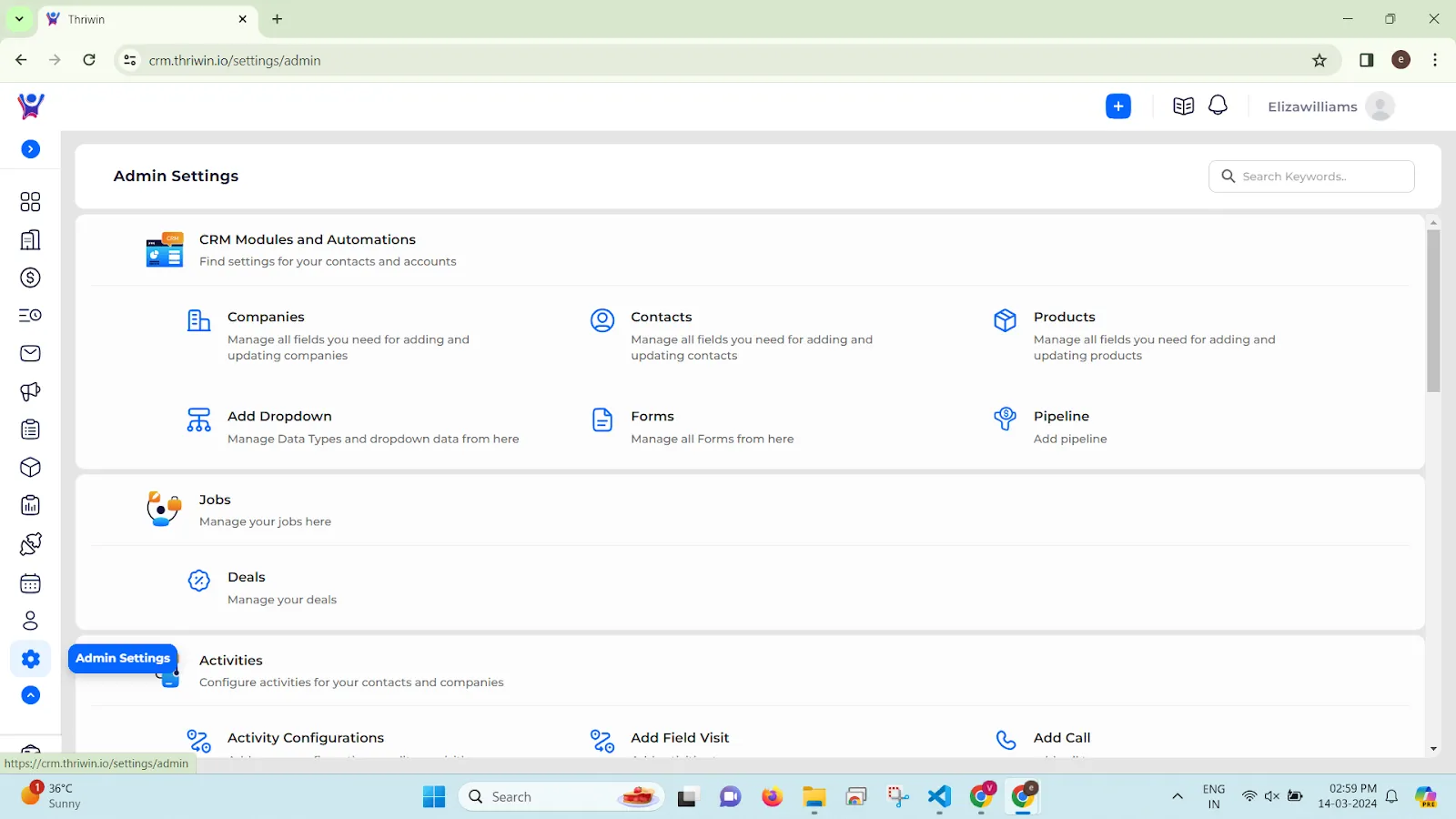Screen dimensions: 1456x819
Task: Click the Add Call phone icon
Action: pyautogui.click(x=1006, y=741)
